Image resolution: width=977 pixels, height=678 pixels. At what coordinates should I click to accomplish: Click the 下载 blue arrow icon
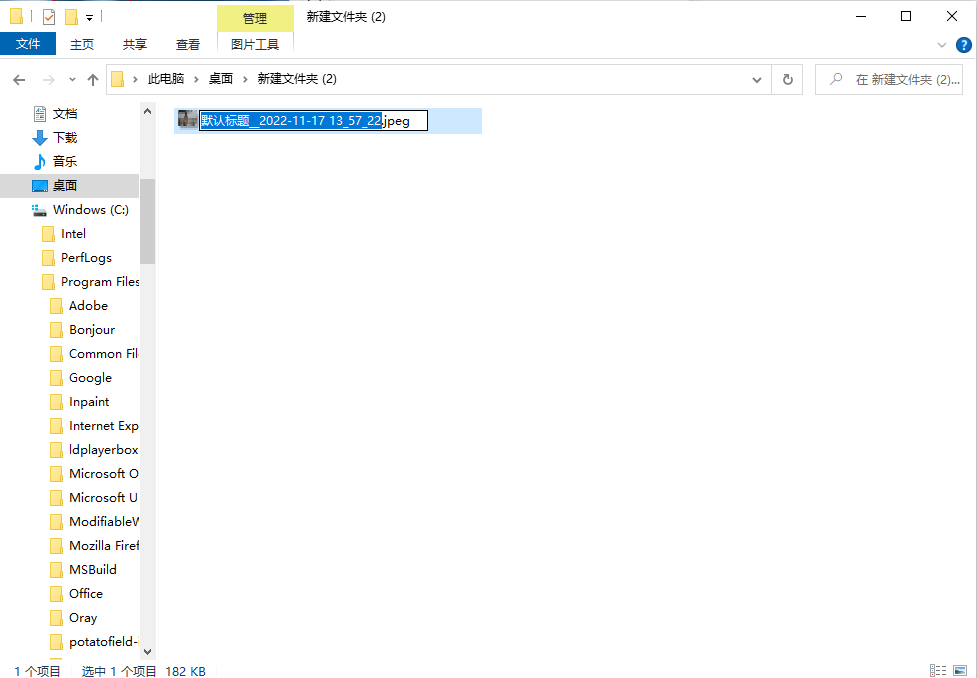pos(40,138)
